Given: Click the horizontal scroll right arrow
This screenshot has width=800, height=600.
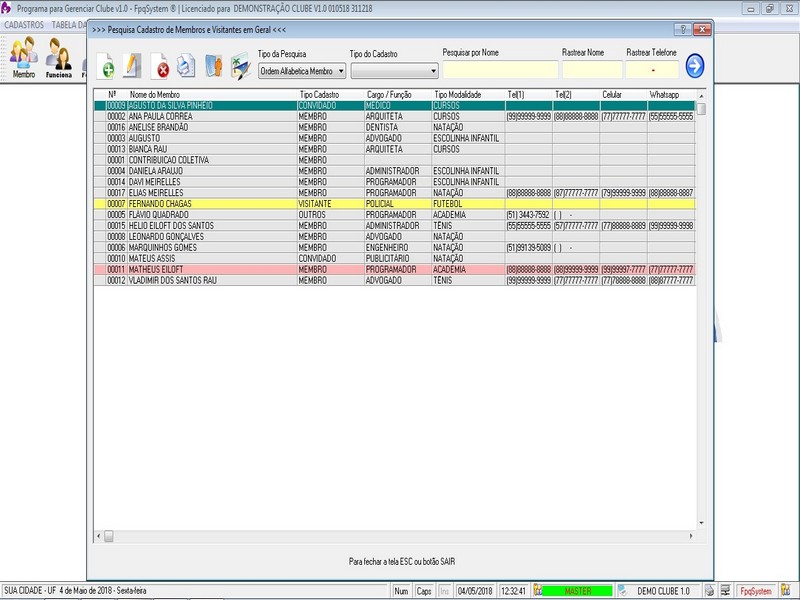Looking at the screenshot, I should coord(691,536).
